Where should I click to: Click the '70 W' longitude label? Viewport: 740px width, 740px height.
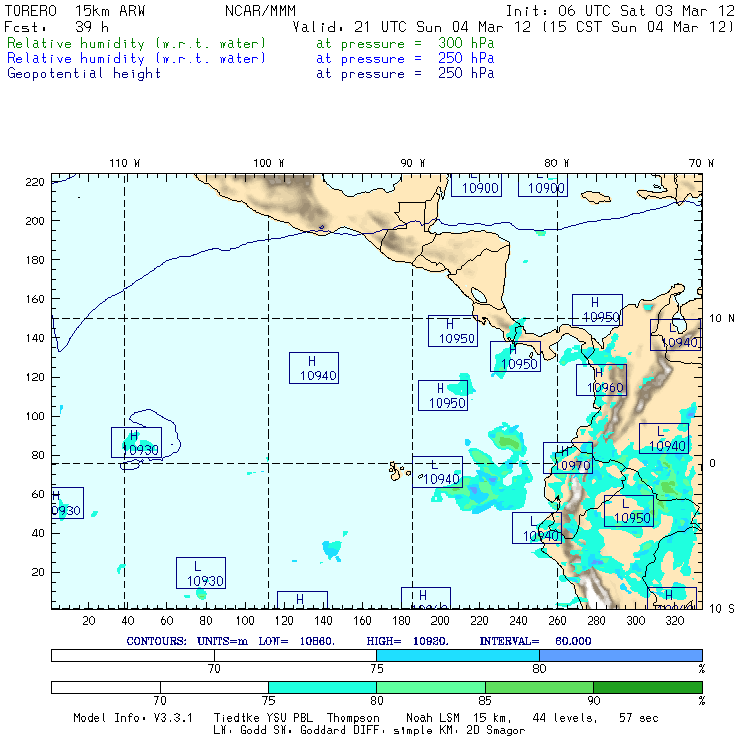coord(701,163)
